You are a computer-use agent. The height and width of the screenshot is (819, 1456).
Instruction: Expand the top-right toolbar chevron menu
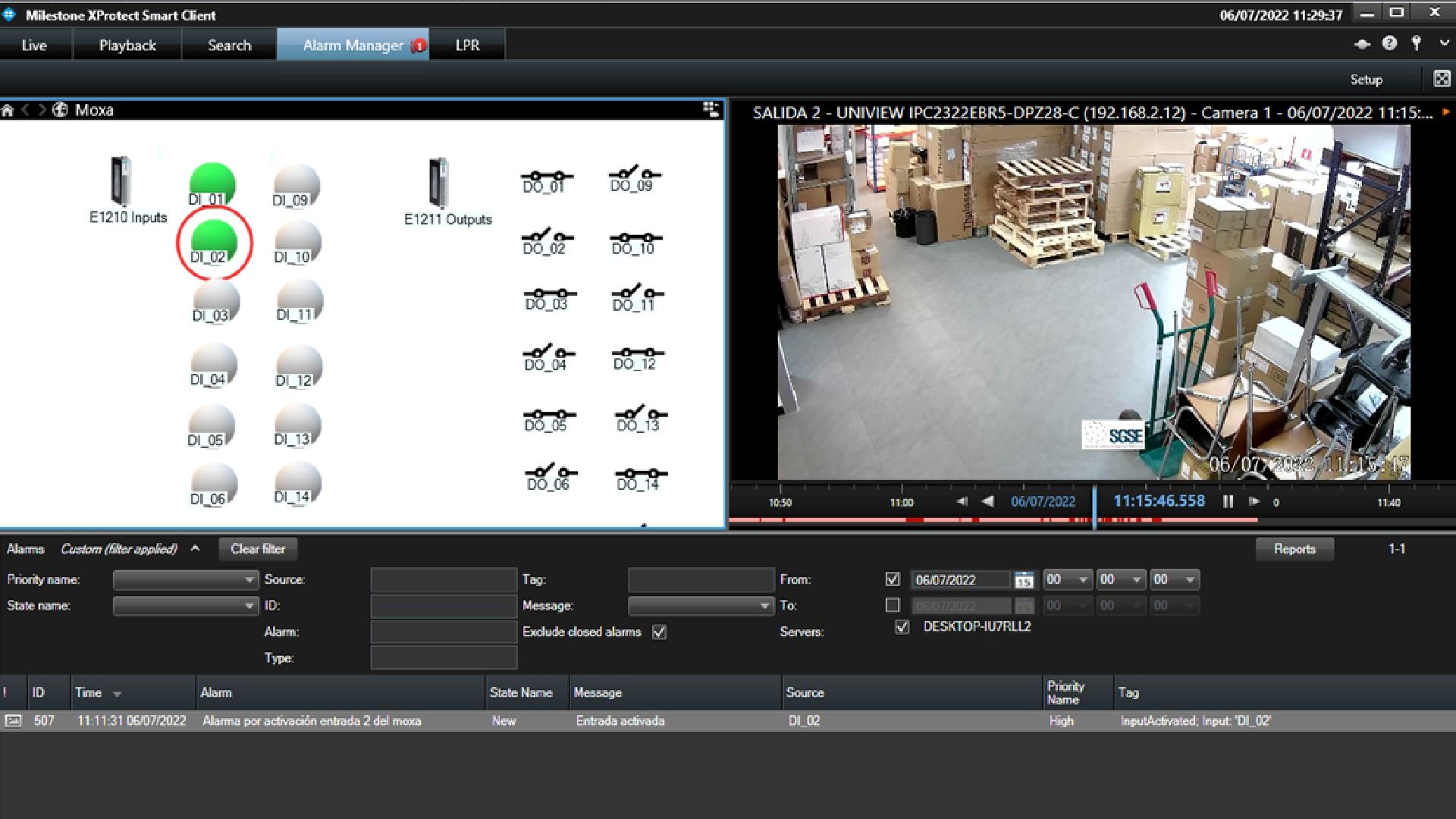(x=1444, y=44)
